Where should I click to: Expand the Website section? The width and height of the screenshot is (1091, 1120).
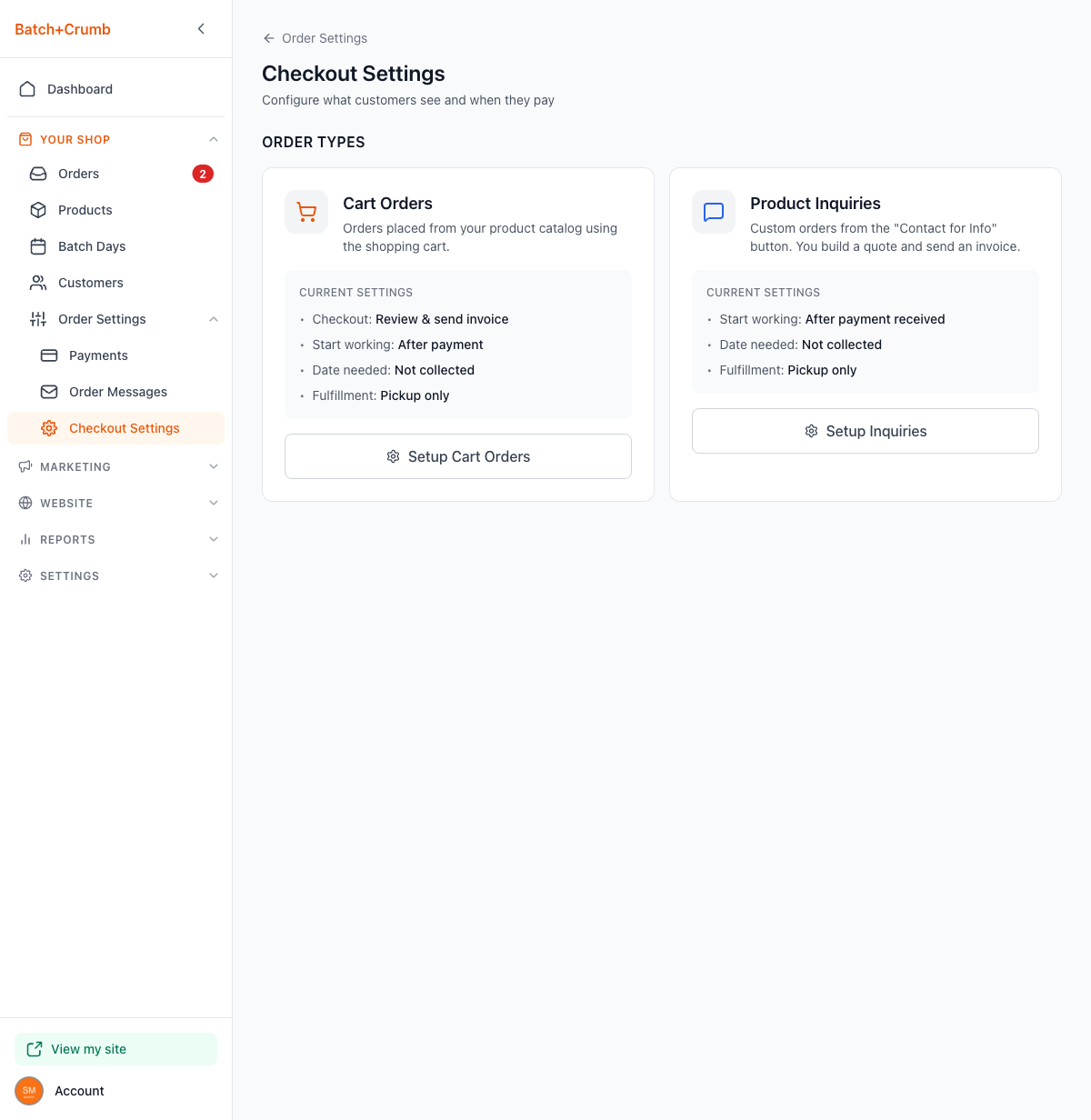pyautogui.click(x=214, y=503)
